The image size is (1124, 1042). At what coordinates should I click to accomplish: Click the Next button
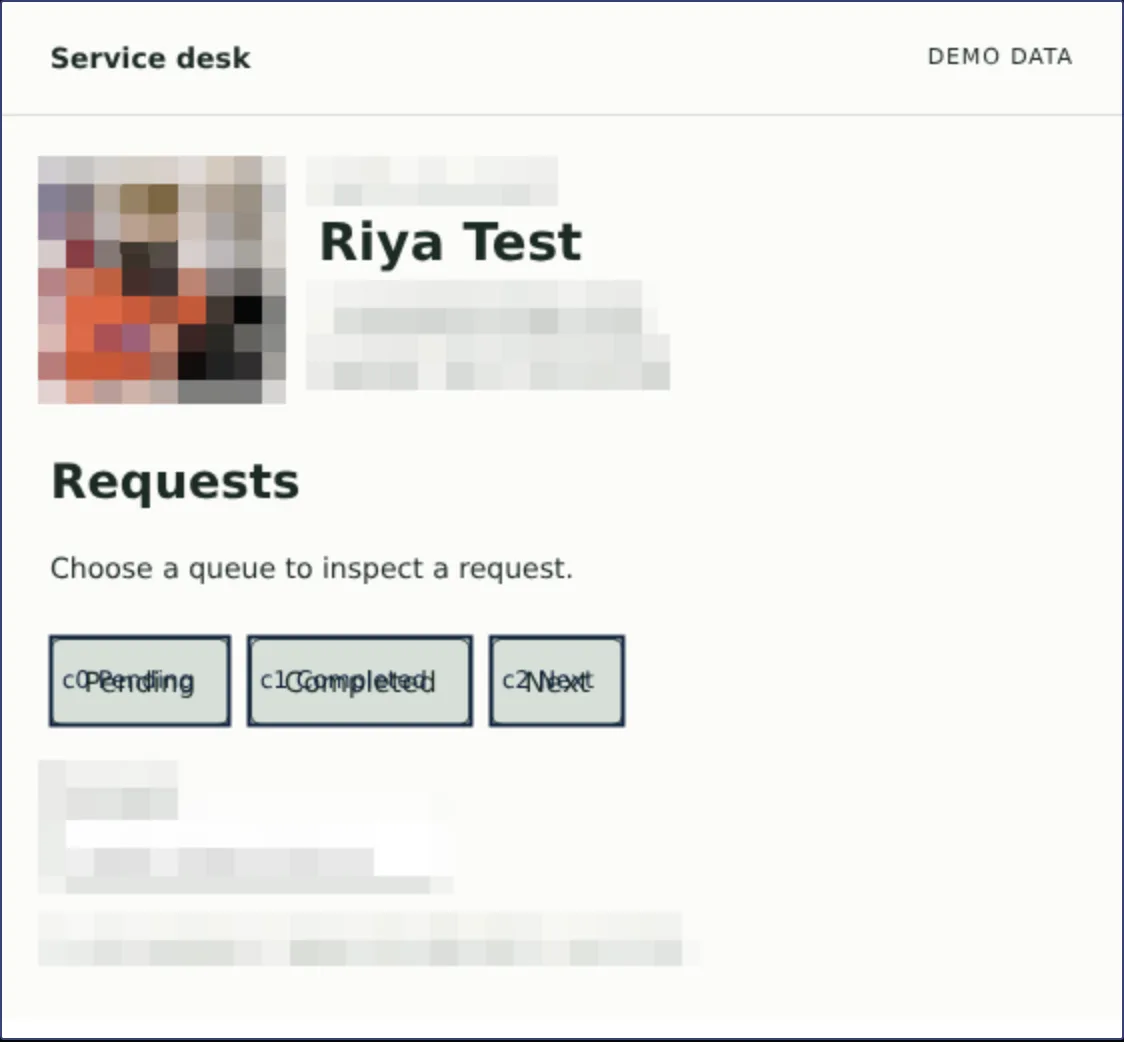coord(557,681)
